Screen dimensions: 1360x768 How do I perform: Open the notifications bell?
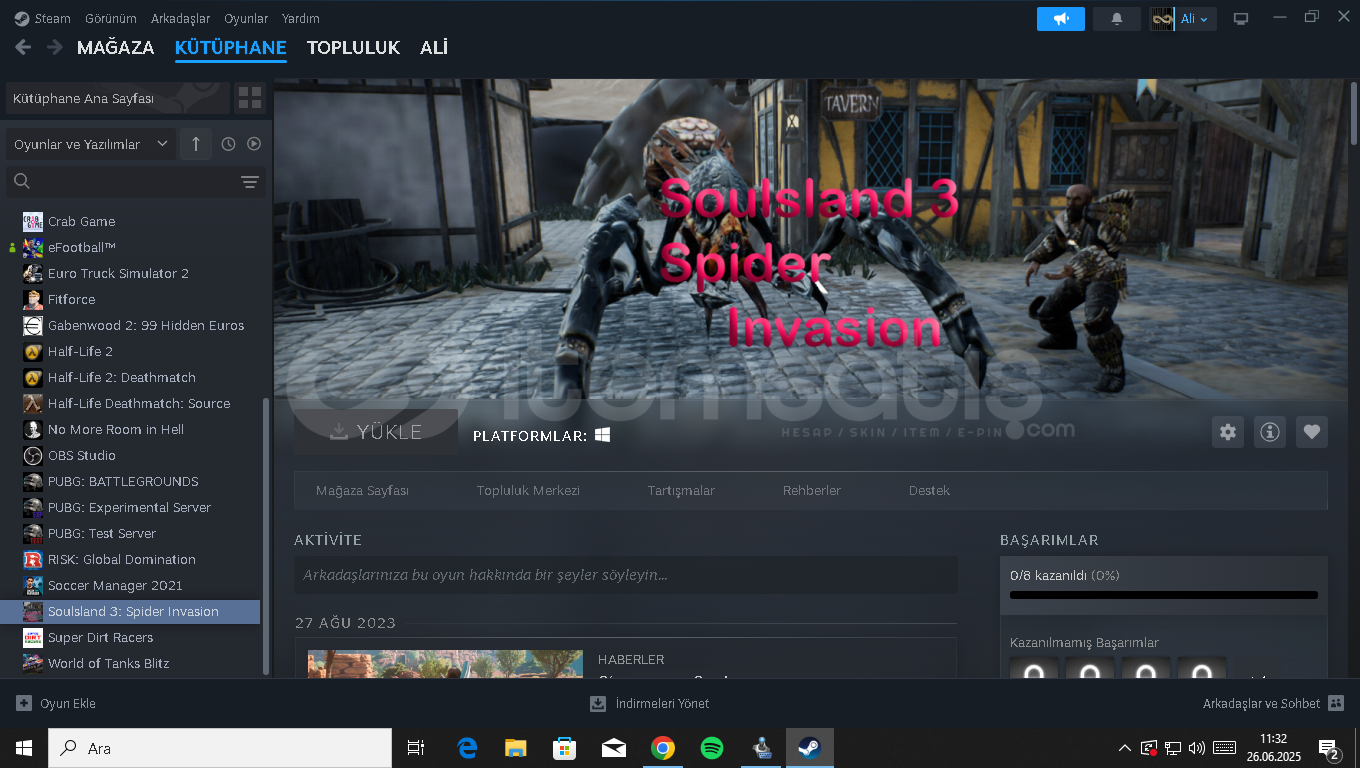pyautogui.click(x=1117, y=18)
